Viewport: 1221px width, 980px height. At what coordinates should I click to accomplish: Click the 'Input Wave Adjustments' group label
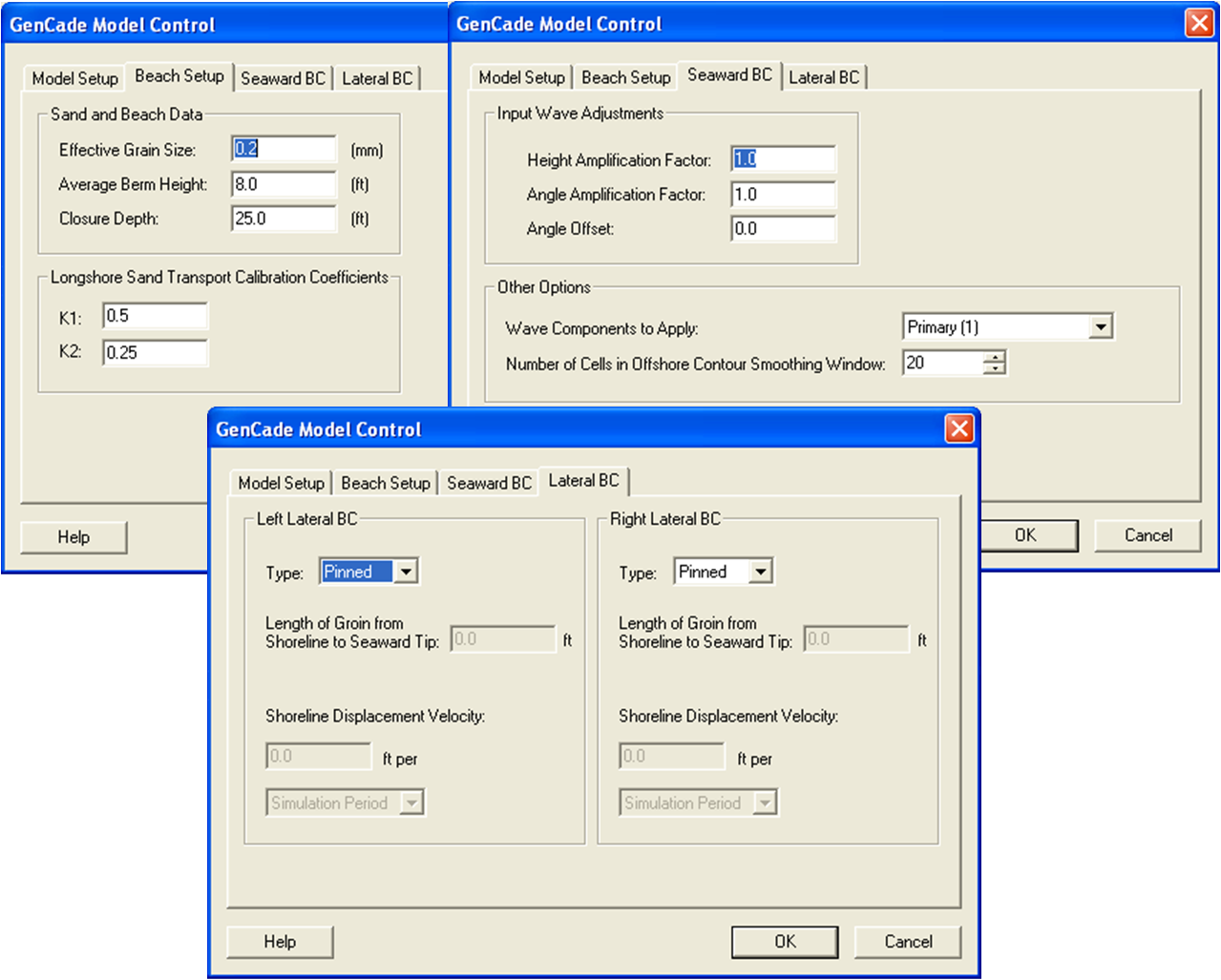[580, 114]
